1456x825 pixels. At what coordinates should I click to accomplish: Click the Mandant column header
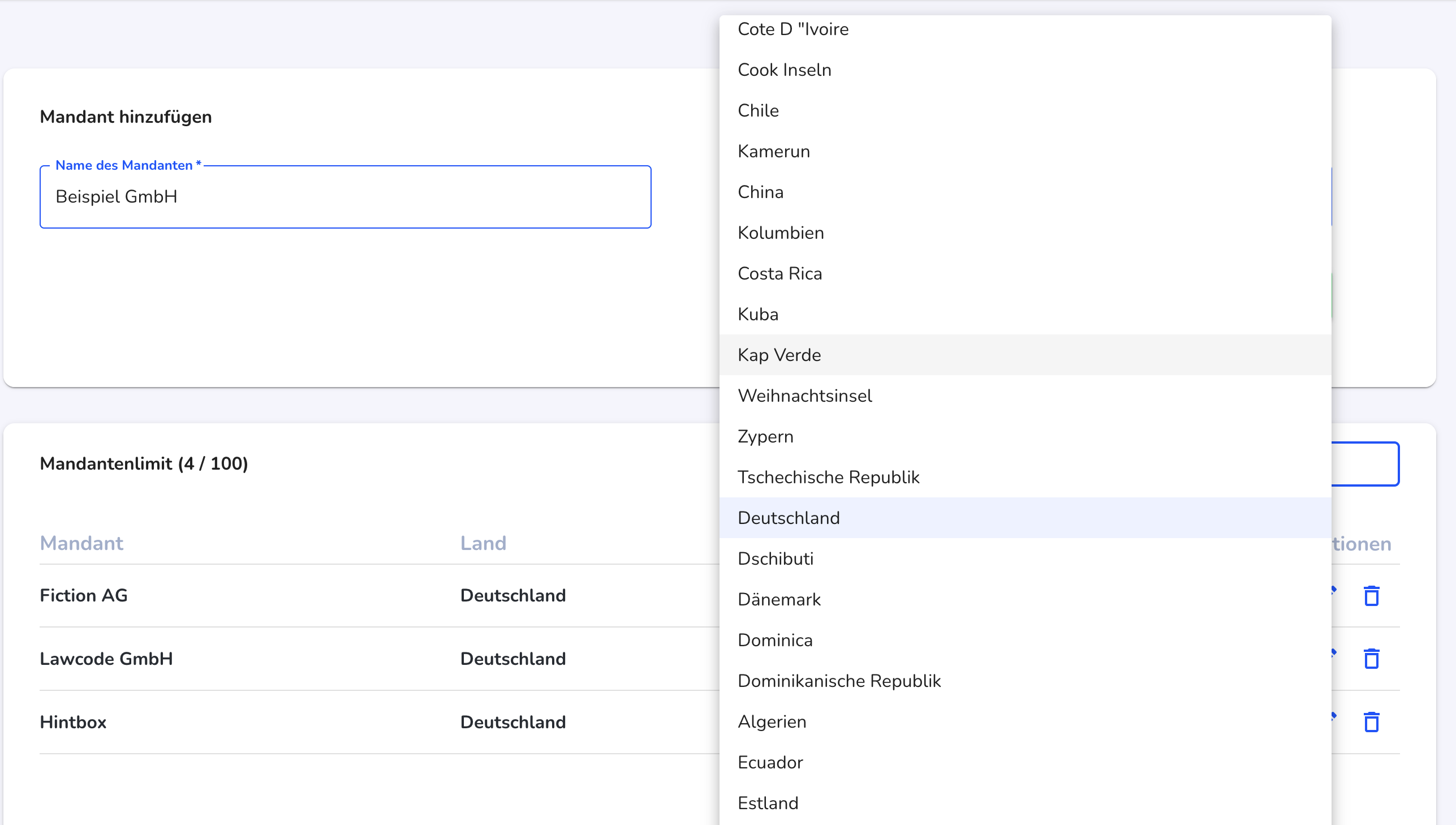coord(81,543)
